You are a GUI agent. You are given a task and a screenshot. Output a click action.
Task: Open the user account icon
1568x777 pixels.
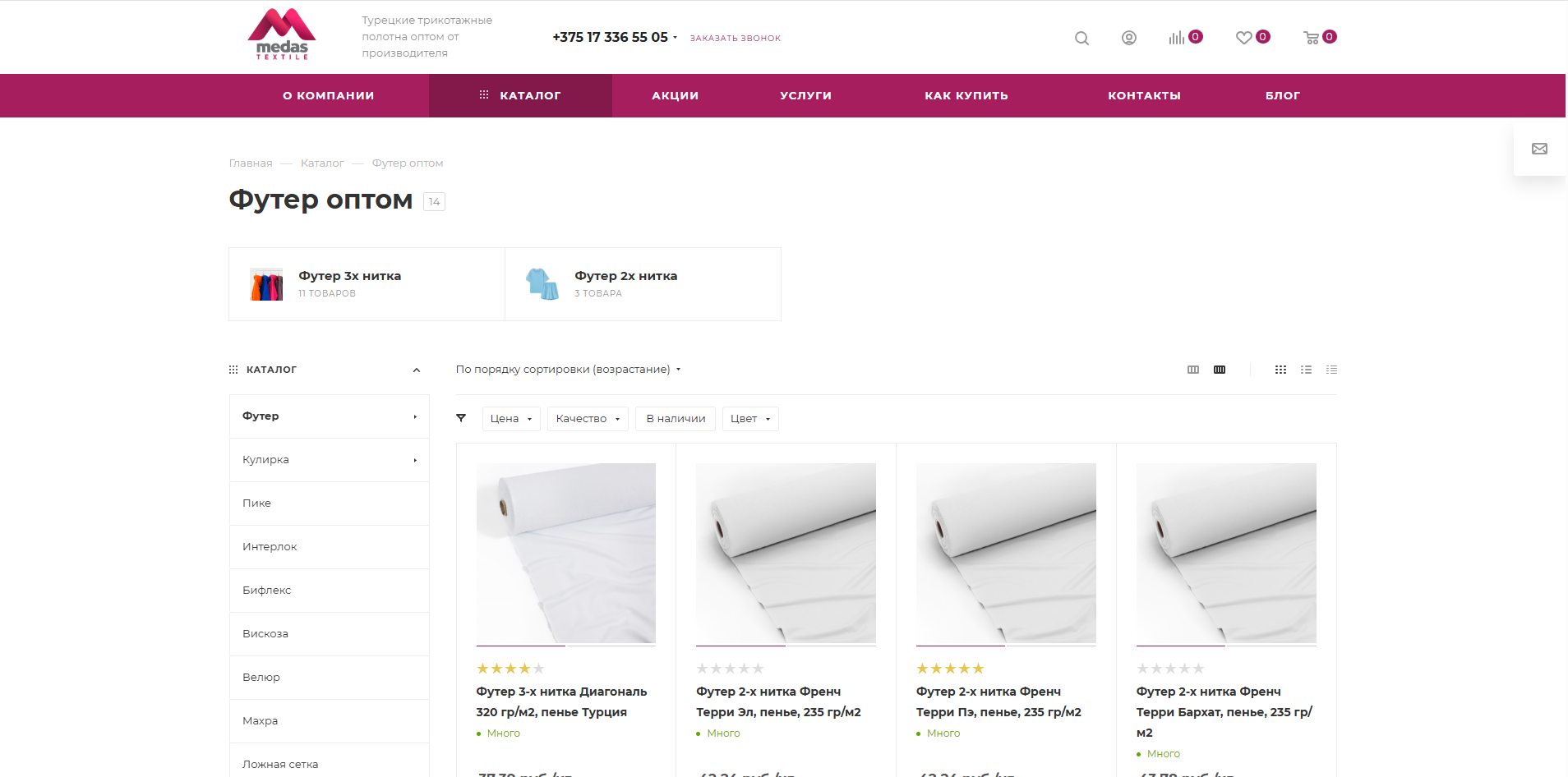(1129, 38)
